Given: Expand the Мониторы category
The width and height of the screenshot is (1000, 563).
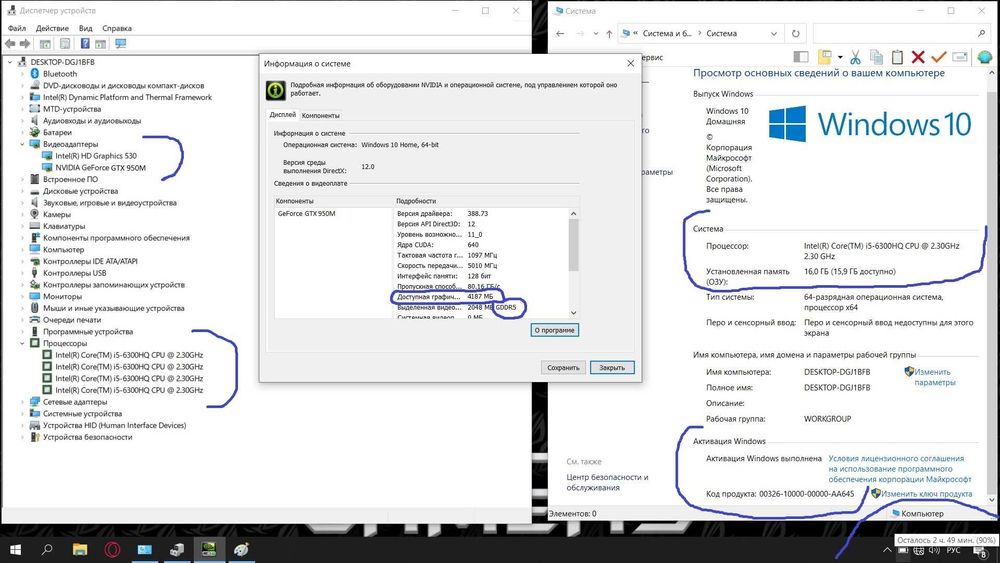Looking at the screenshot, I should click(22, 296).
